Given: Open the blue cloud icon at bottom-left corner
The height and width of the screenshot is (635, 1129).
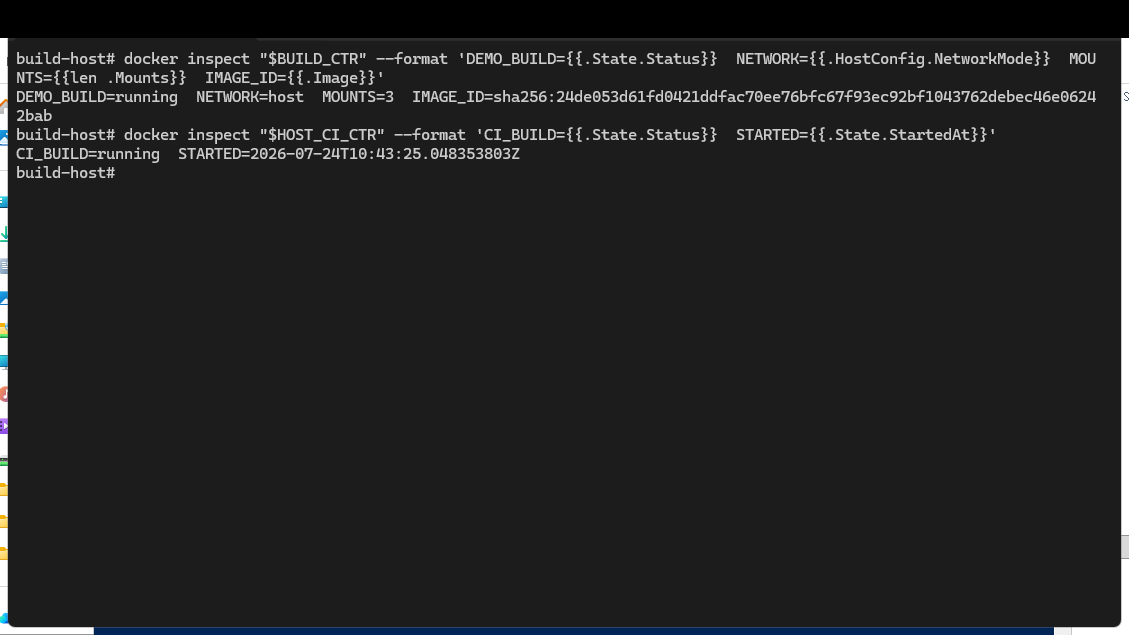Looking at the screenshot, I should [4, 618].
